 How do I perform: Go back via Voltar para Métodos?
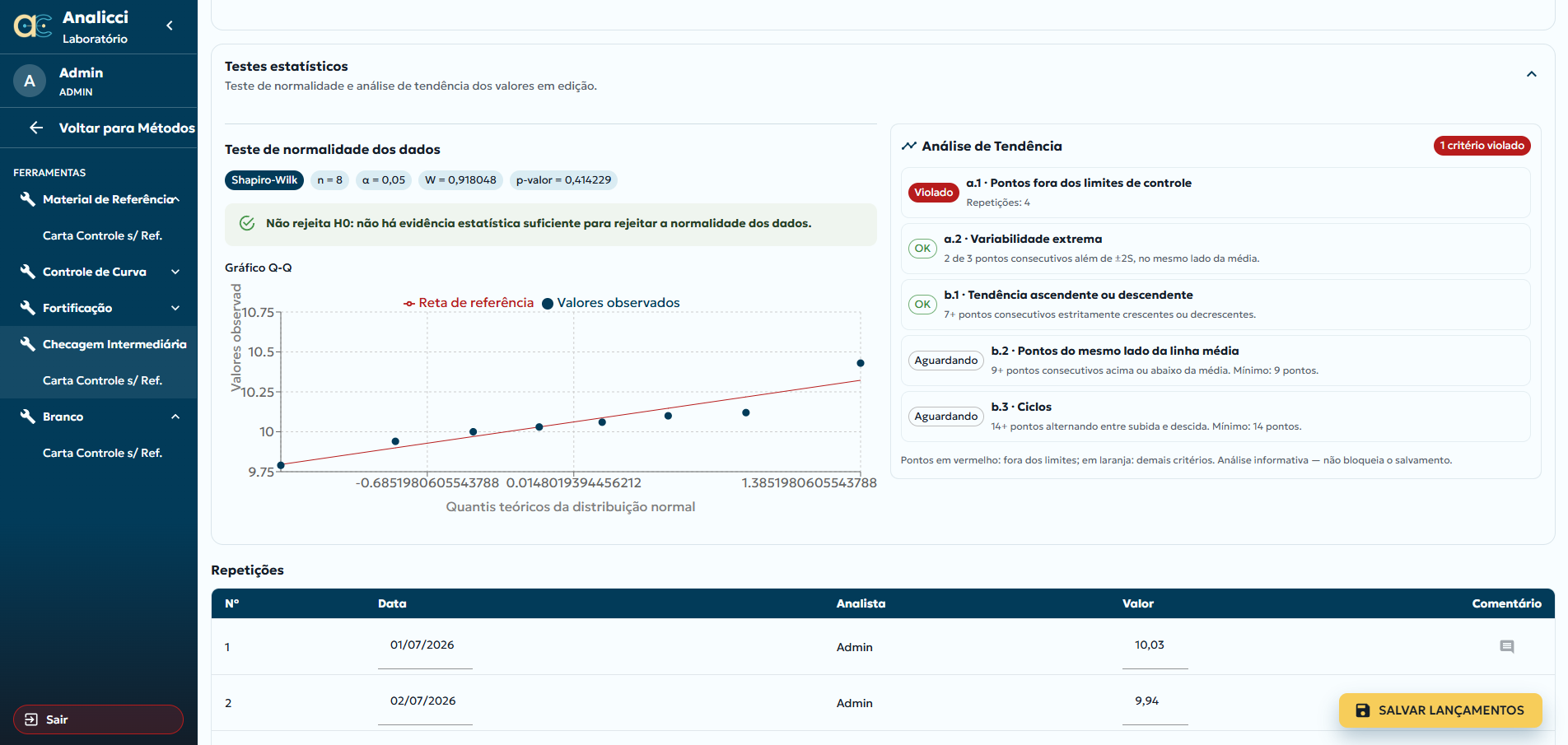(x=99, y=128)
